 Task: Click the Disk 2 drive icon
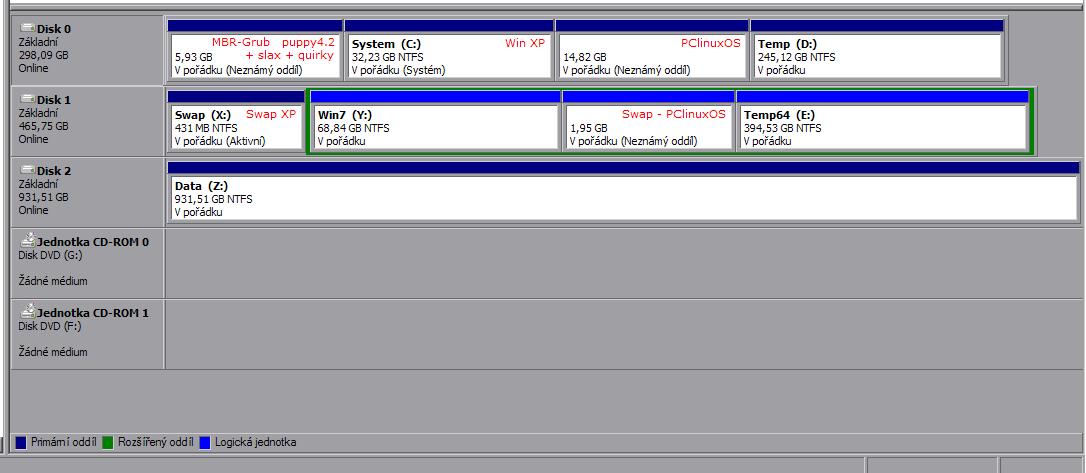coord(28,169)
